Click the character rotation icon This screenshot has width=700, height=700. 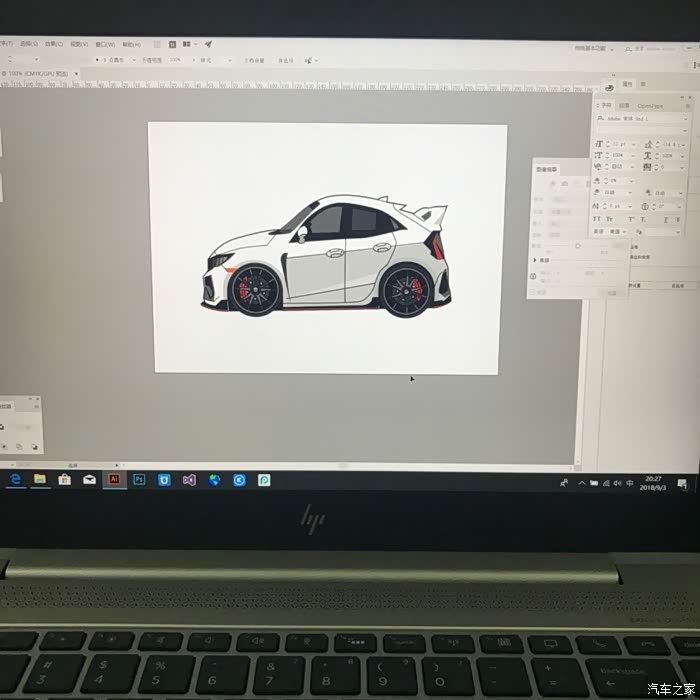point(645,207)
